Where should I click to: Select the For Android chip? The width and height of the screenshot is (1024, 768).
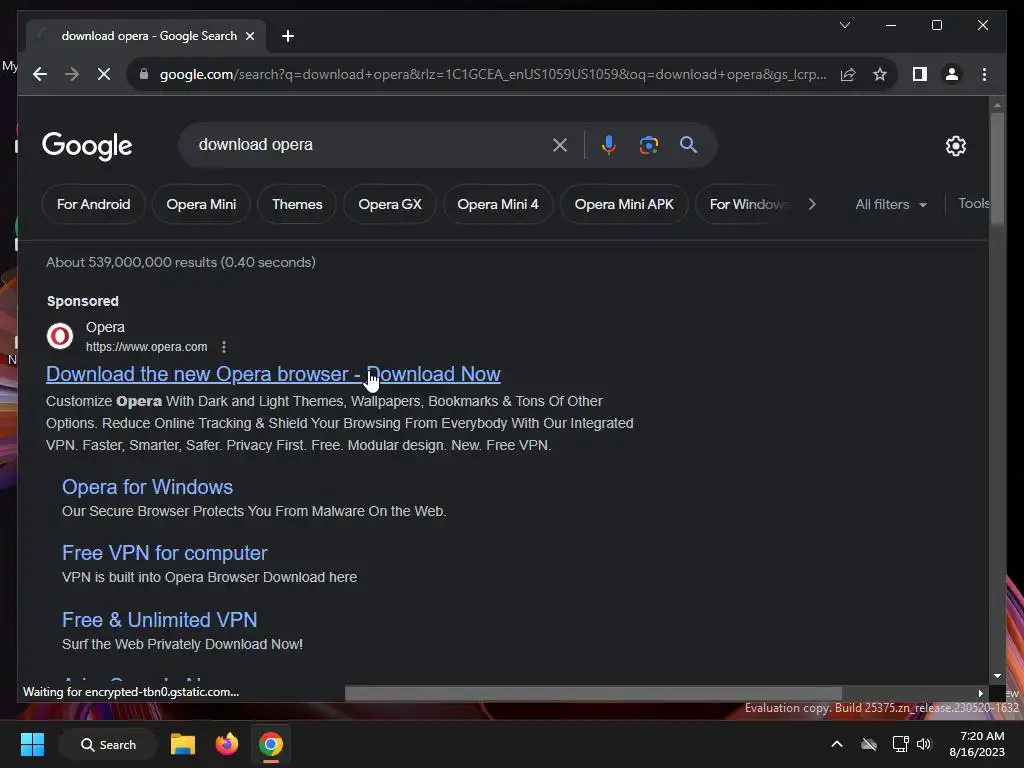[x=93, y=204]
